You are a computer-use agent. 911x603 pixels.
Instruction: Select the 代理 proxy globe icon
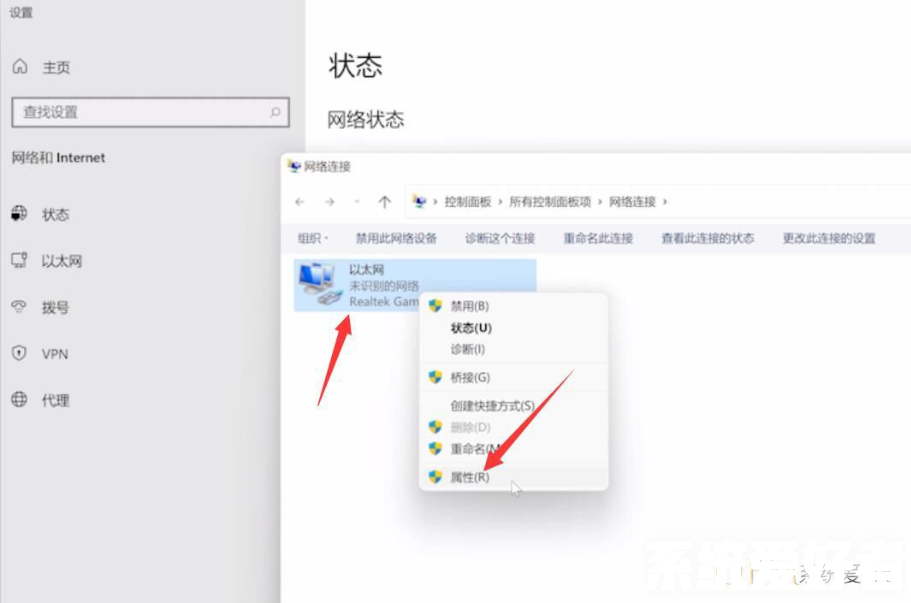pos(19,400)
